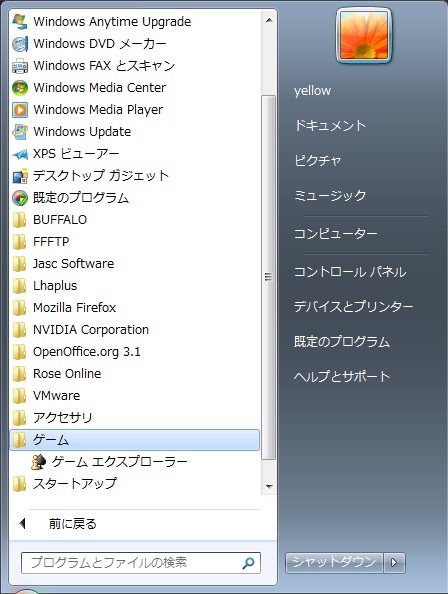
Task: Launch Windows FAX とスキャン entry text
Action: point(104,66)
